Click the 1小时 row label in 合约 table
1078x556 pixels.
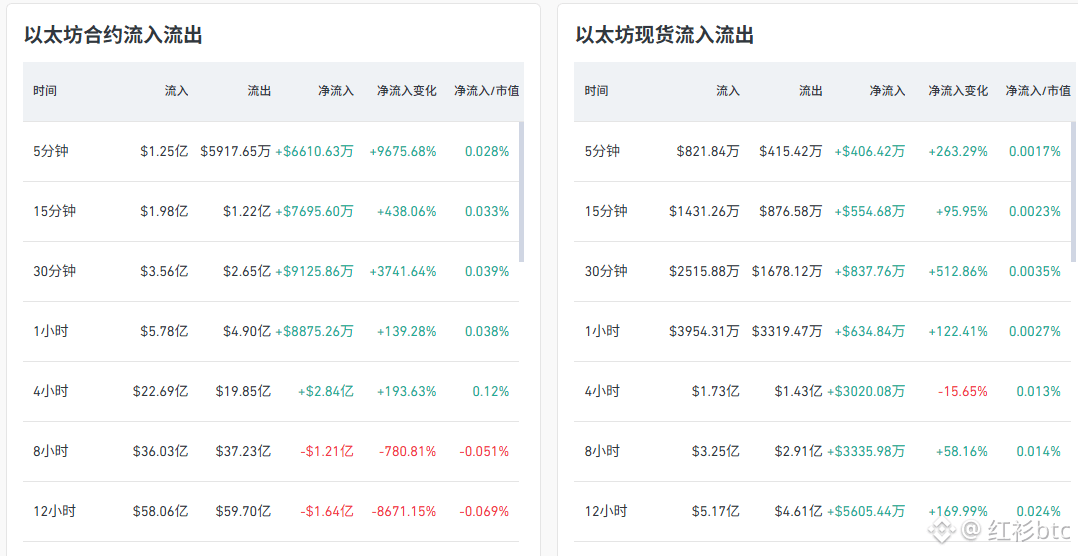(51, 331)
